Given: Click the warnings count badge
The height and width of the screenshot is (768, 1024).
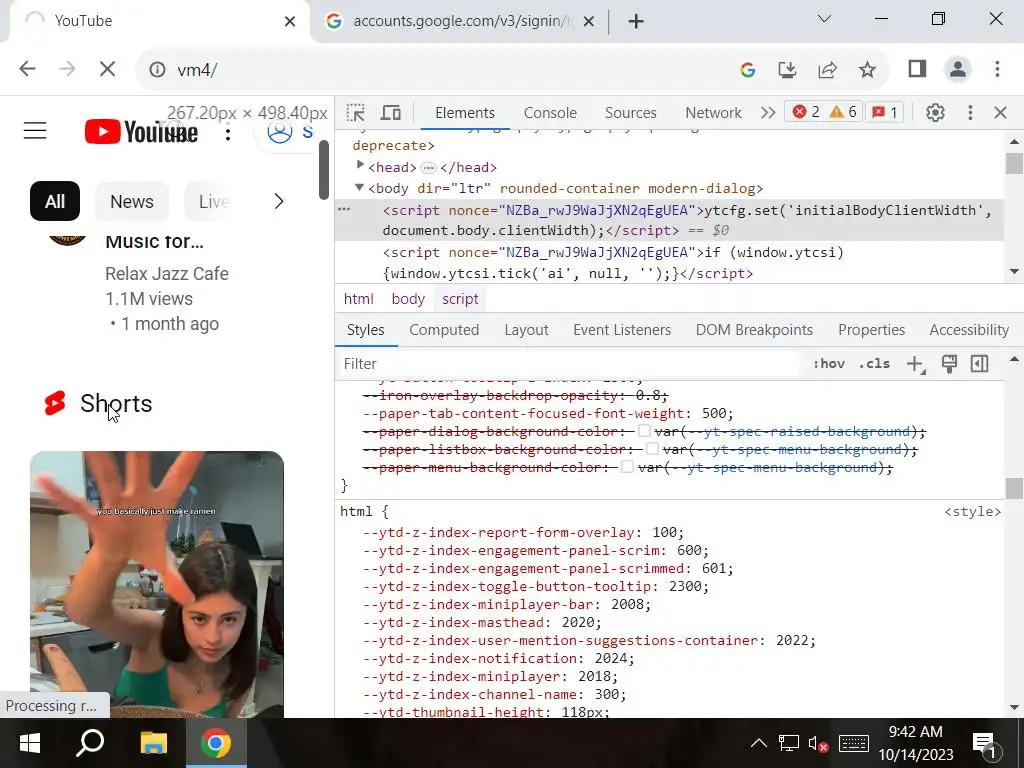Looking at the screenshot, I should (842, 112).
